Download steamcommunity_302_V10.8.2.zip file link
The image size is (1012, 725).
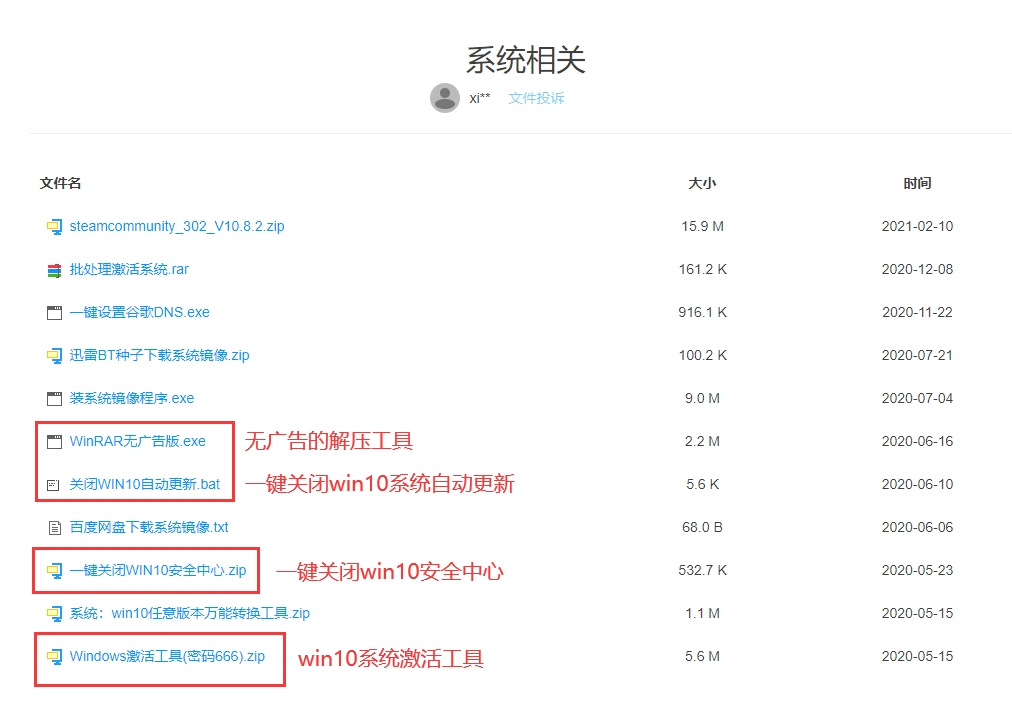pos(177,226)
